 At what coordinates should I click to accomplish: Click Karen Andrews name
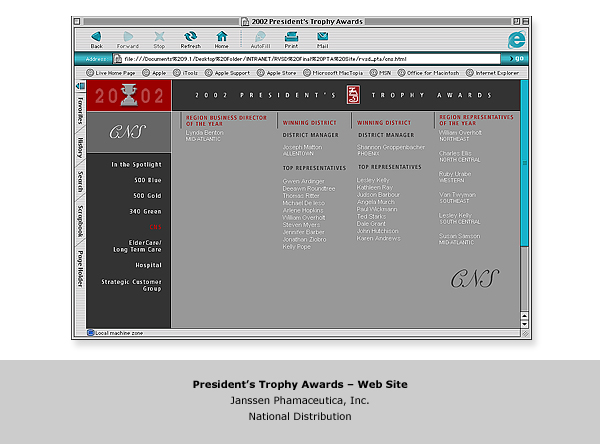point(378,238)
